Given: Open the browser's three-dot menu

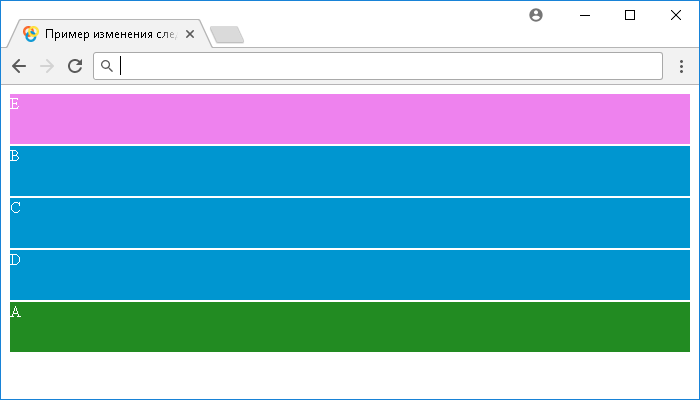Looking at the screenshot, I should 681,66.
